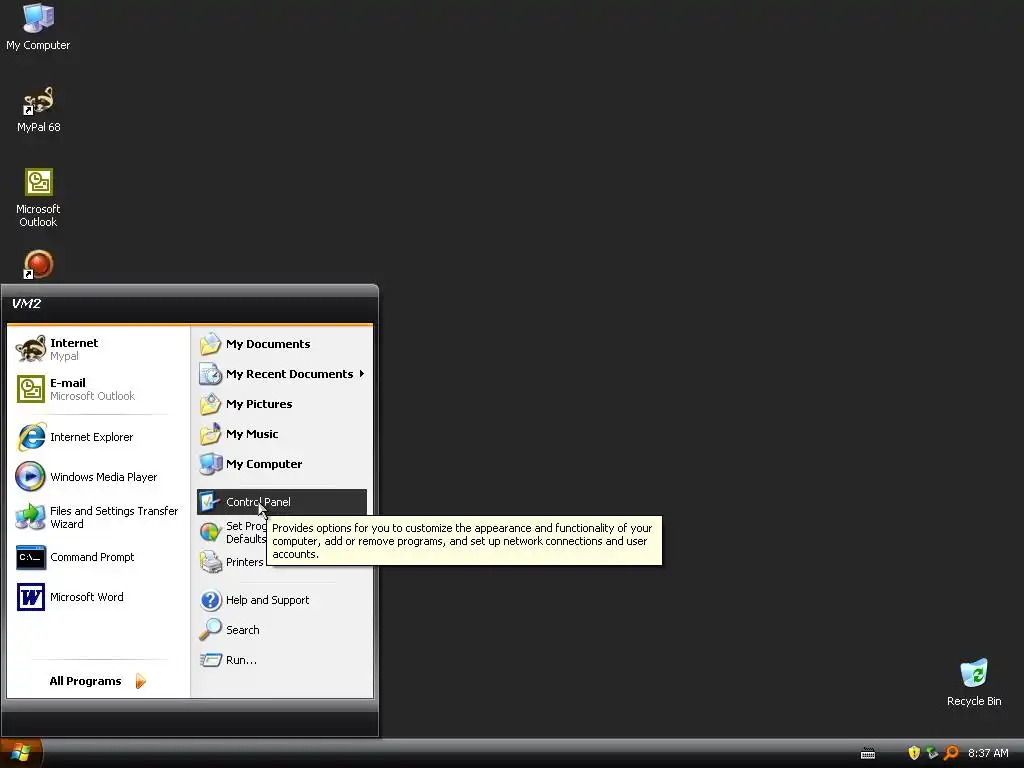Open the Help and Support label
The image size is (1024, 768).
[x=267, y=600]
